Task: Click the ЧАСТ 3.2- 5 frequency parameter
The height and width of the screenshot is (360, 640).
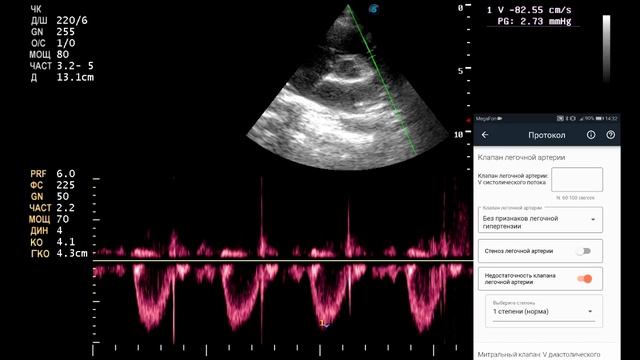Action: click(x=61, y=66)
